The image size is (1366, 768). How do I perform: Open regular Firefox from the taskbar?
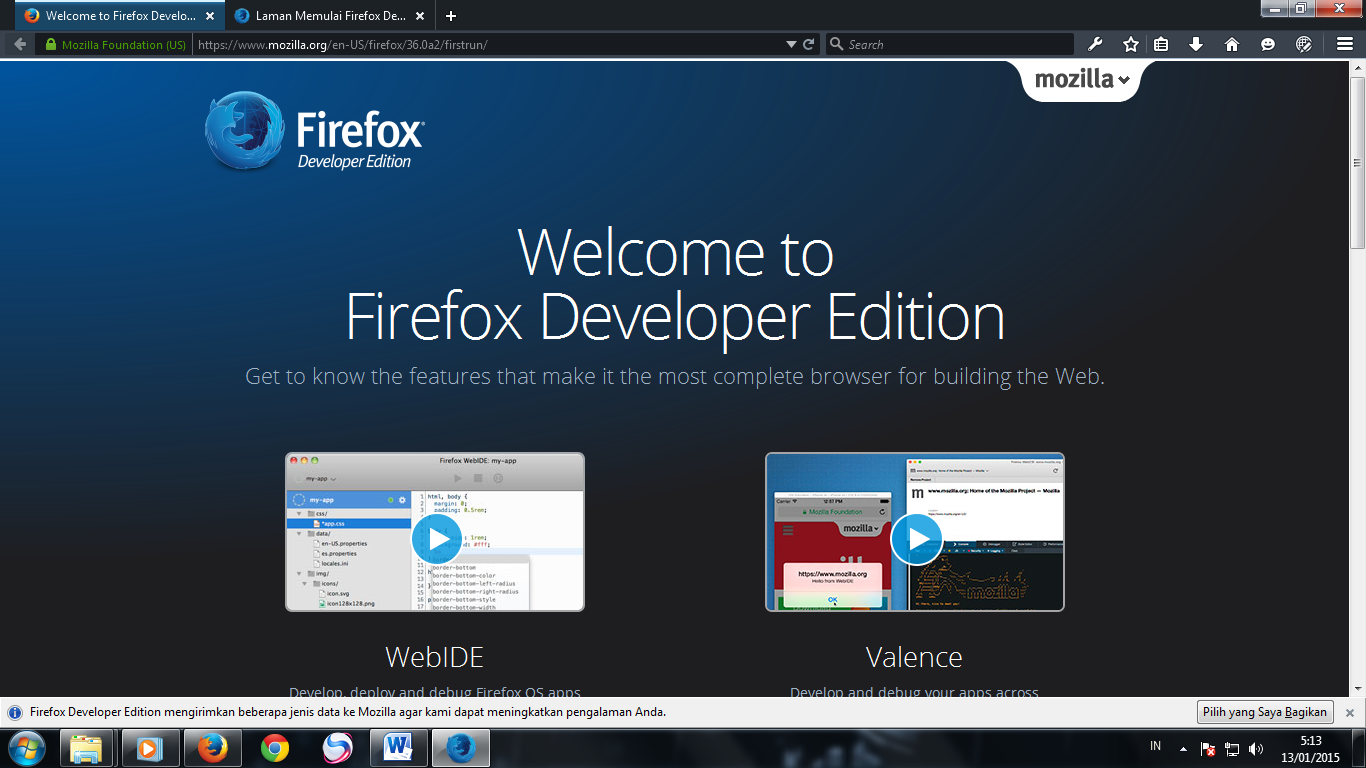[x=212, y=748]
